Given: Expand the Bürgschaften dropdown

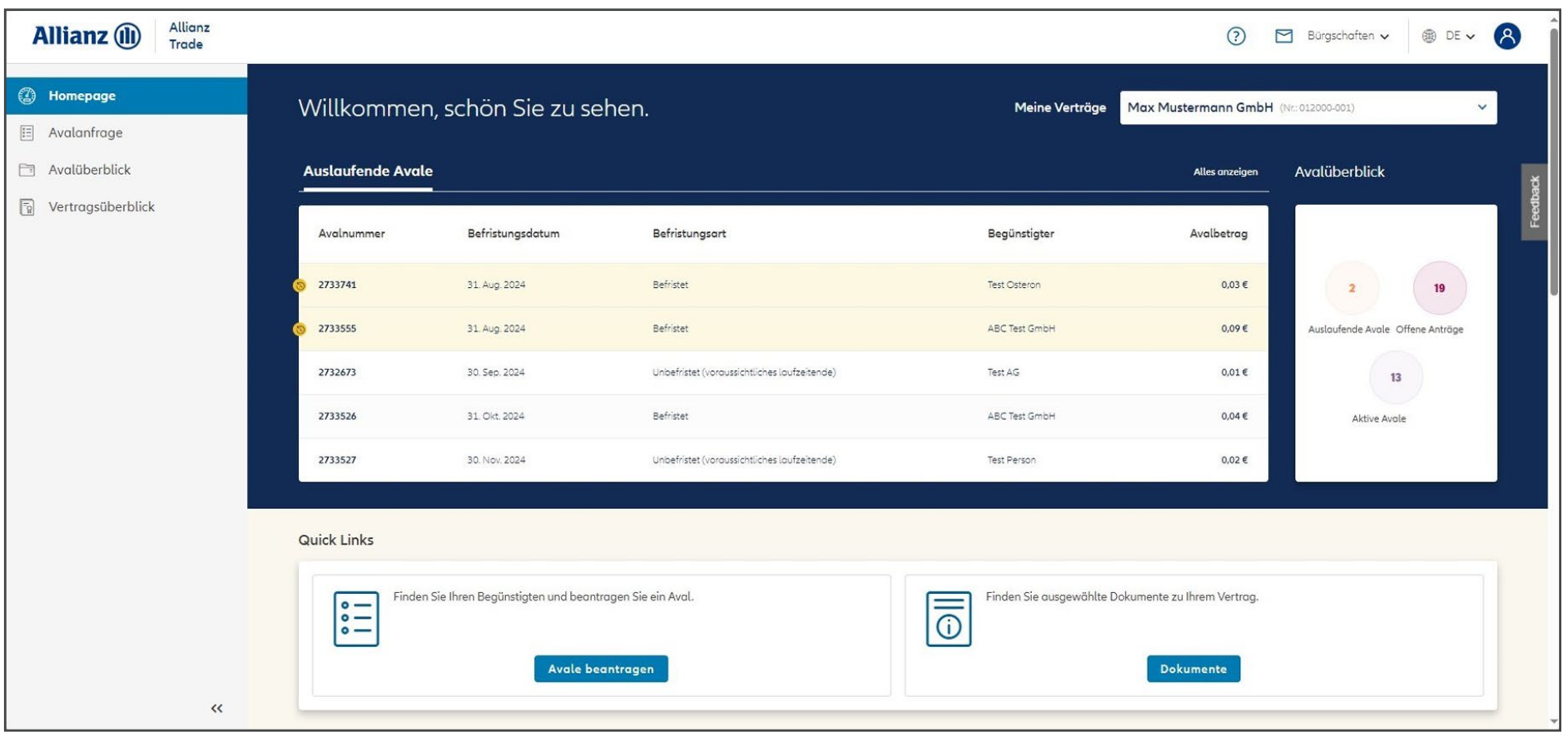Looking at the screenshot, I should point(1348,36).
